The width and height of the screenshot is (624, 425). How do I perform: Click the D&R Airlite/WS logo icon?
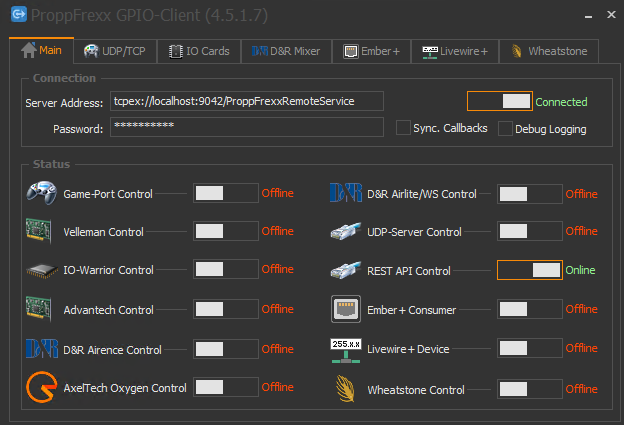pos(345,193)
